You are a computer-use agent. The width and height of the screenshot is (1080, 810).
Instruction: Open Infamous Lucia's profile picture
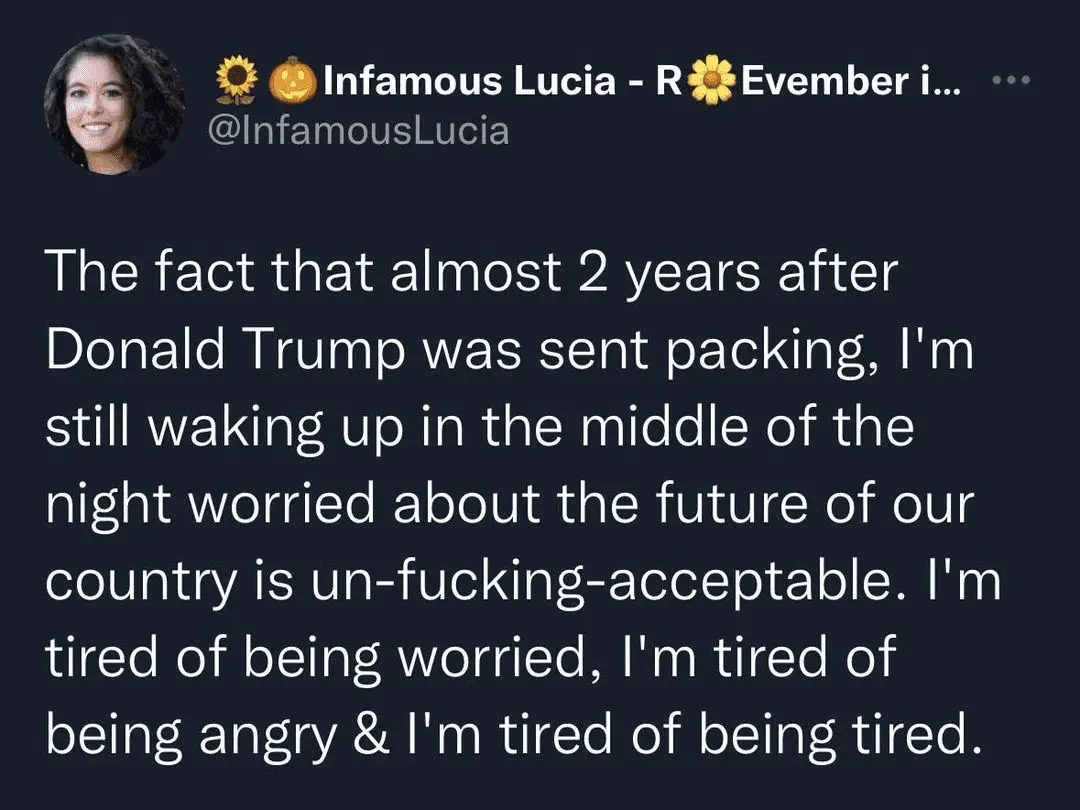tap(112, 105)
